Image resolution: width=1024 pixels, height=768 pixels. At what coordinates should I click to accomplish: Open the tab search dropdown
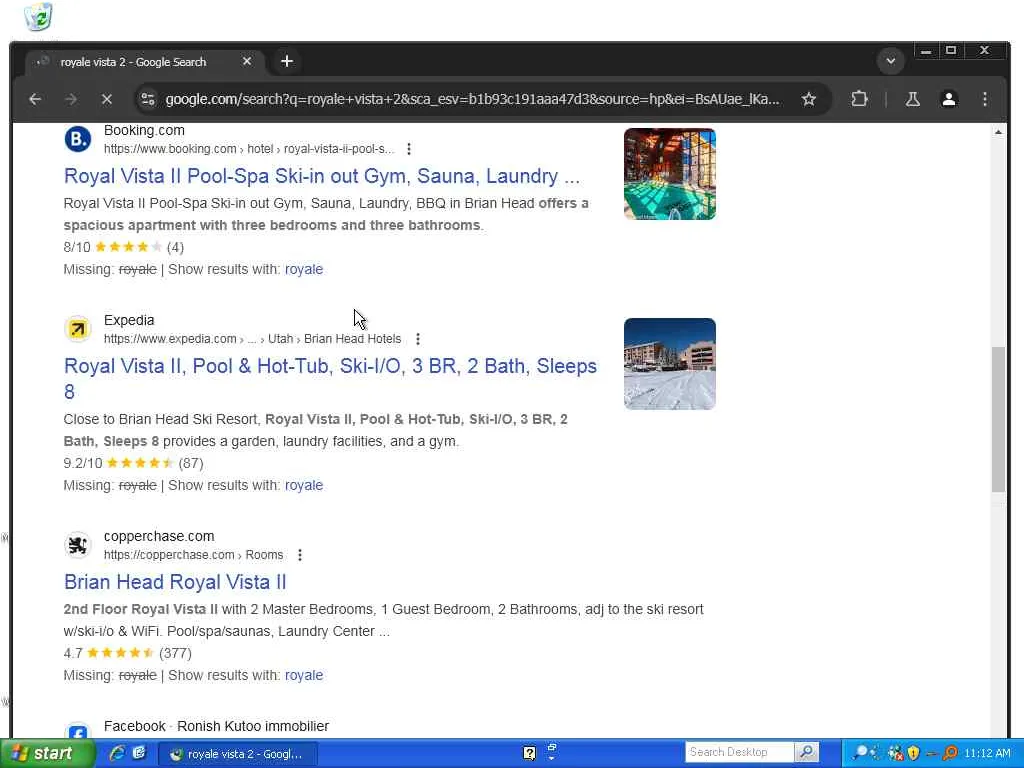pos(890,61)
